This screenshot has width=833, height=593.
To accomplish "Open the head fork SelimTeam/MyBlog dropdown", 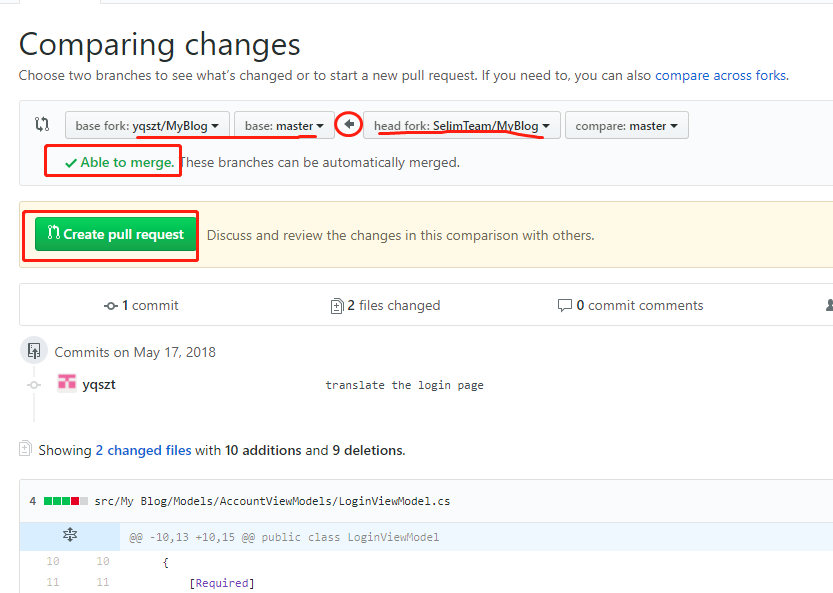I will (x=461, y=124).
